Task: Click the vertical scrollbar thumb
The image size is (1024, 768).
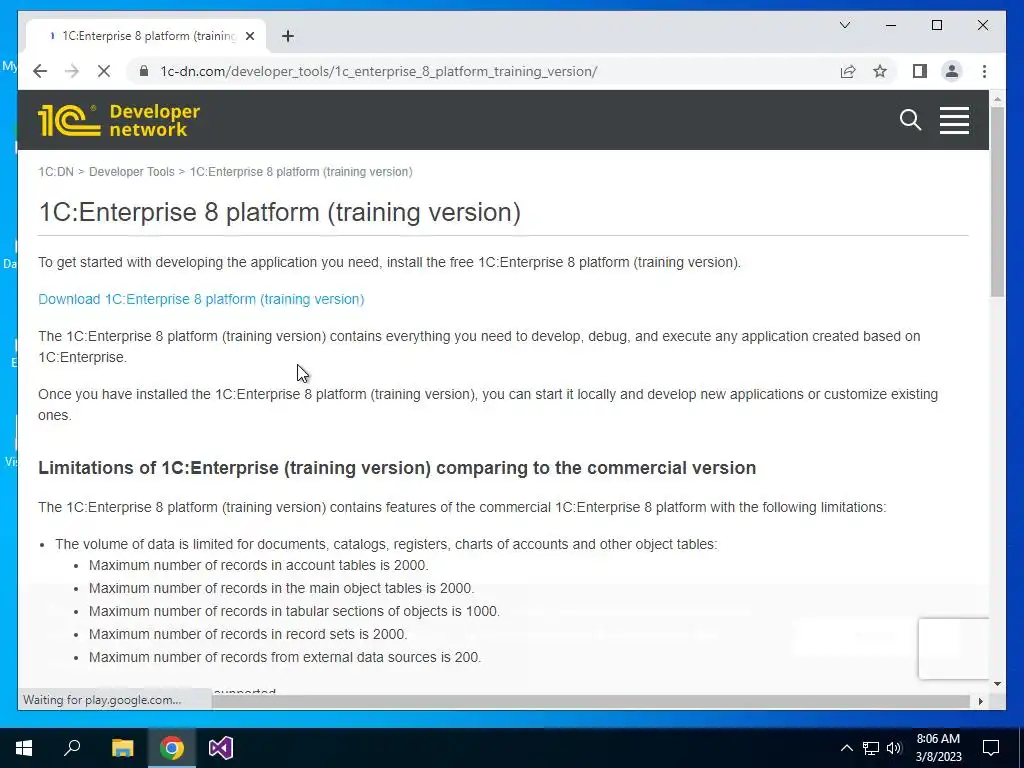Action: click(x=997, y=201)
